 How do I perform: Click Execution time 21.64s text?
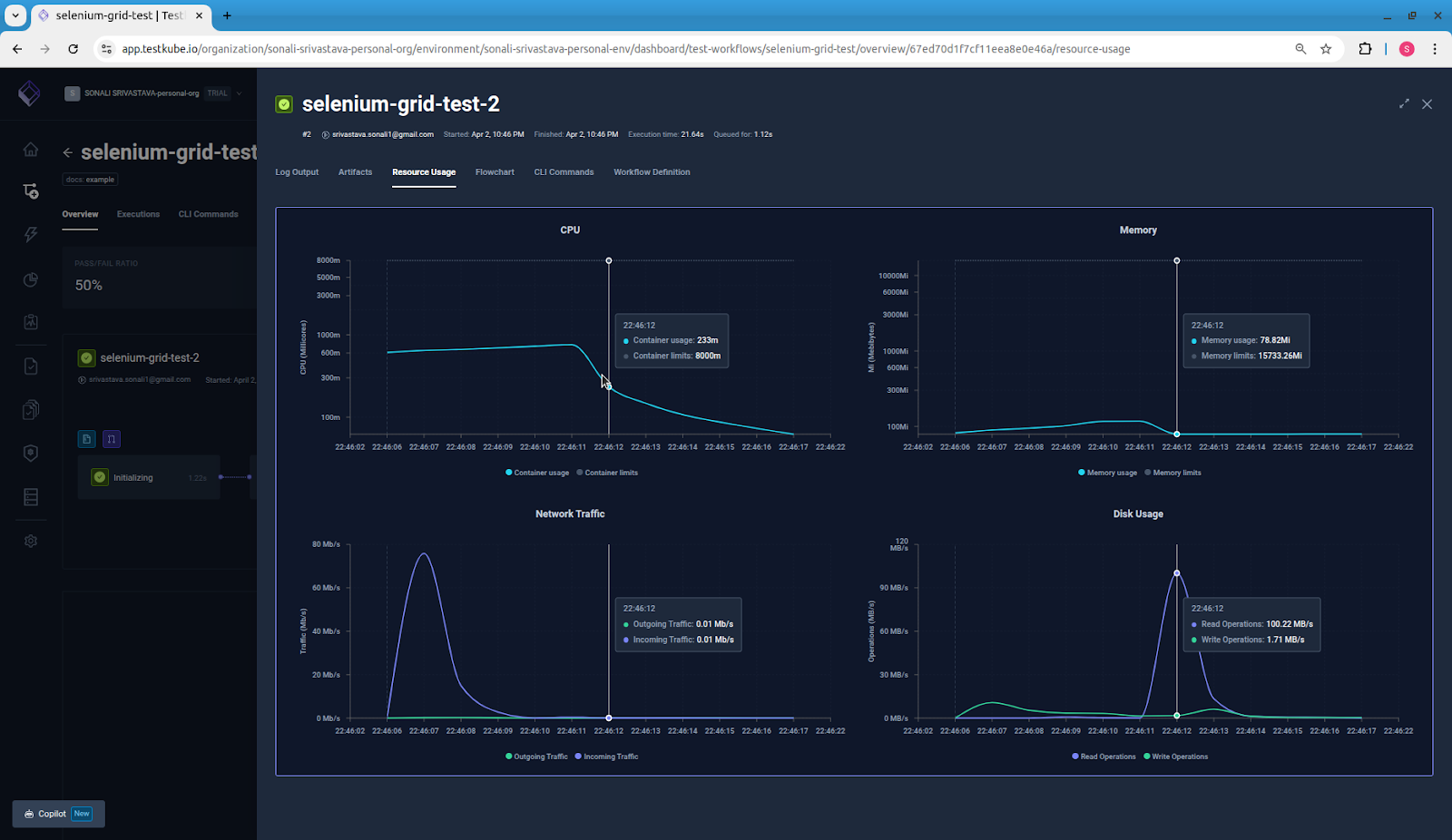click(666, 134)
